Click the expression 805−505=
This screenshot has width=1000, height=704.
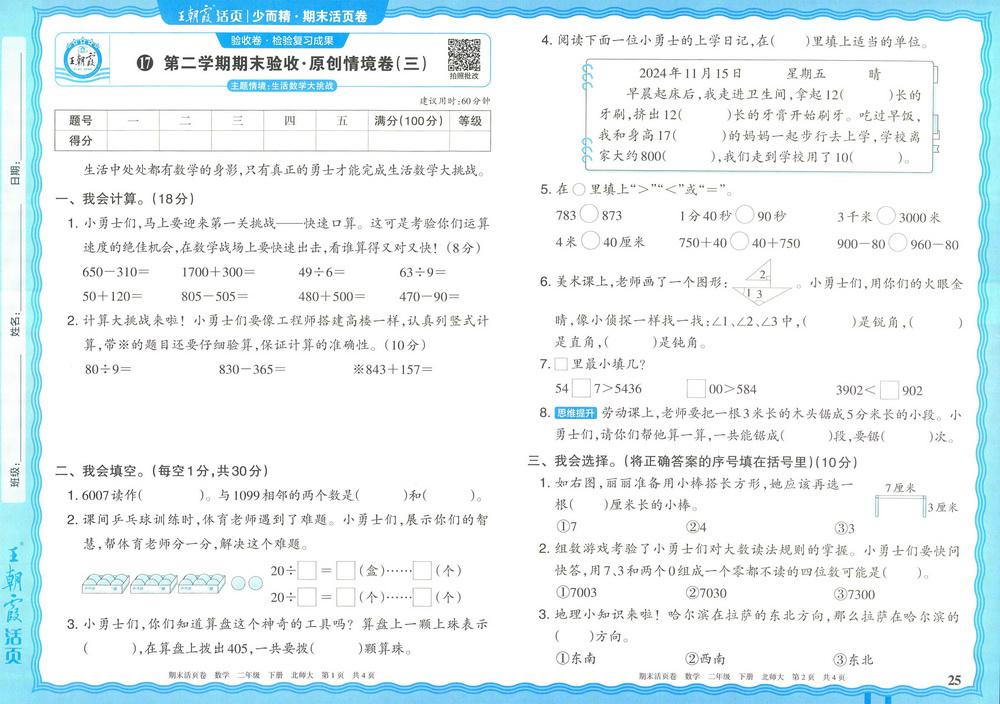[x=215, y=297]
